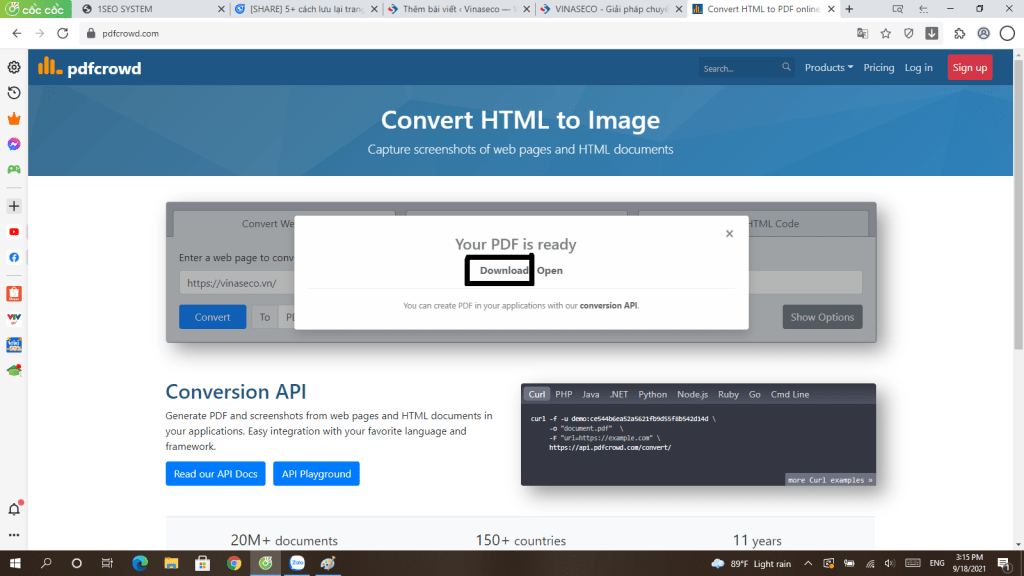Bookmark this page with star icon
The image size is (1024, 576).
885,33
